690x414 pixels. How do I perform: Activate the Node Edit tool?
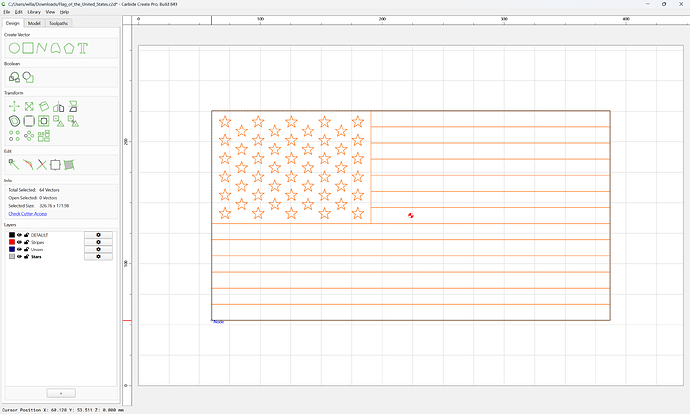(x=14, y=165)
